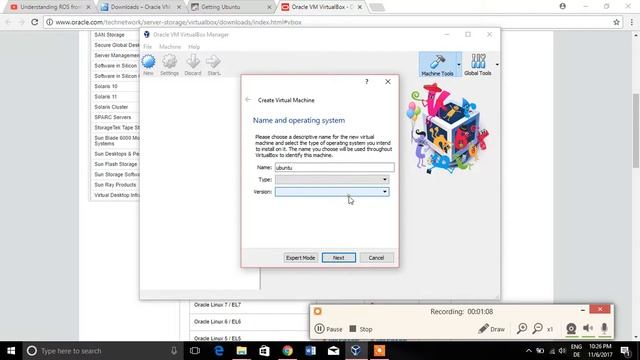
Task: Launch Microsoft Edge from taskbar
Action: coord(219,351)
